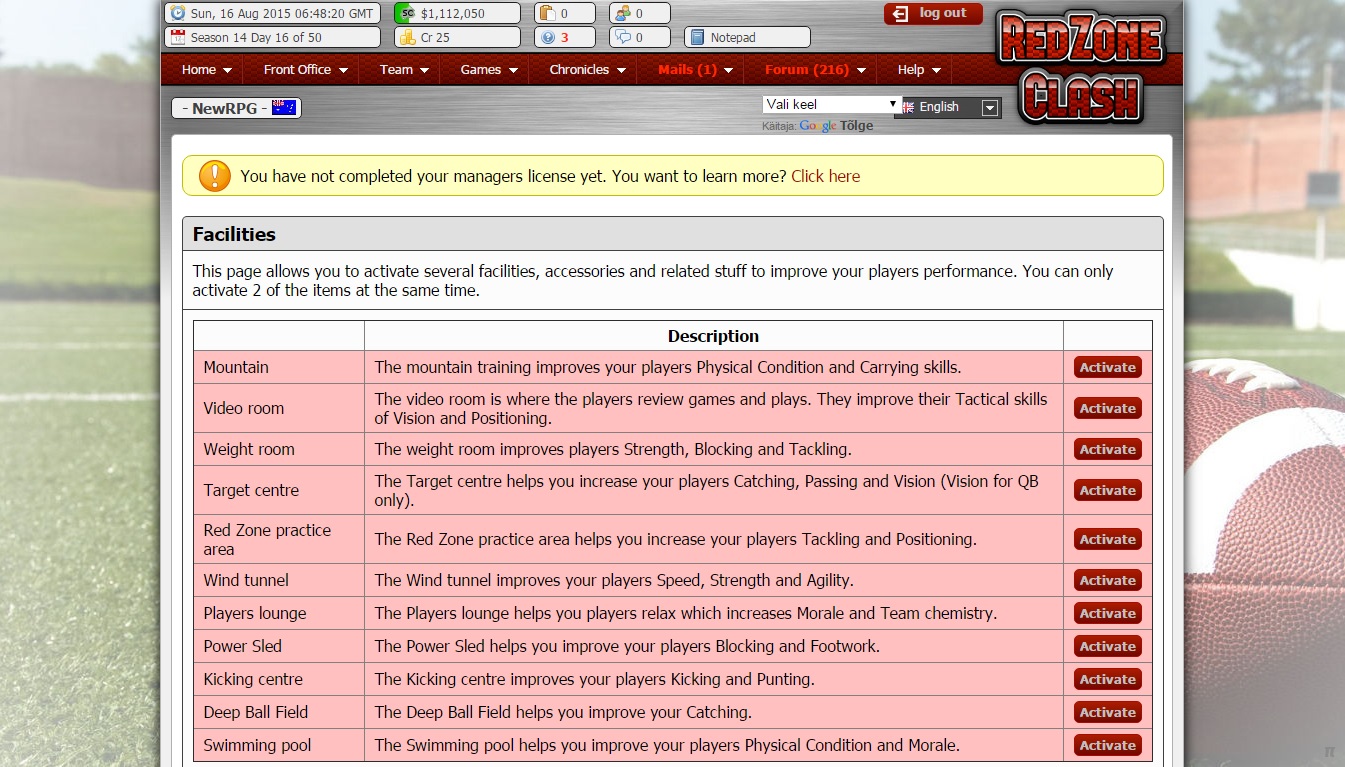The image size is (1345, 767).
Task: Click the RedZone Clash logo
Action: 1081,66
